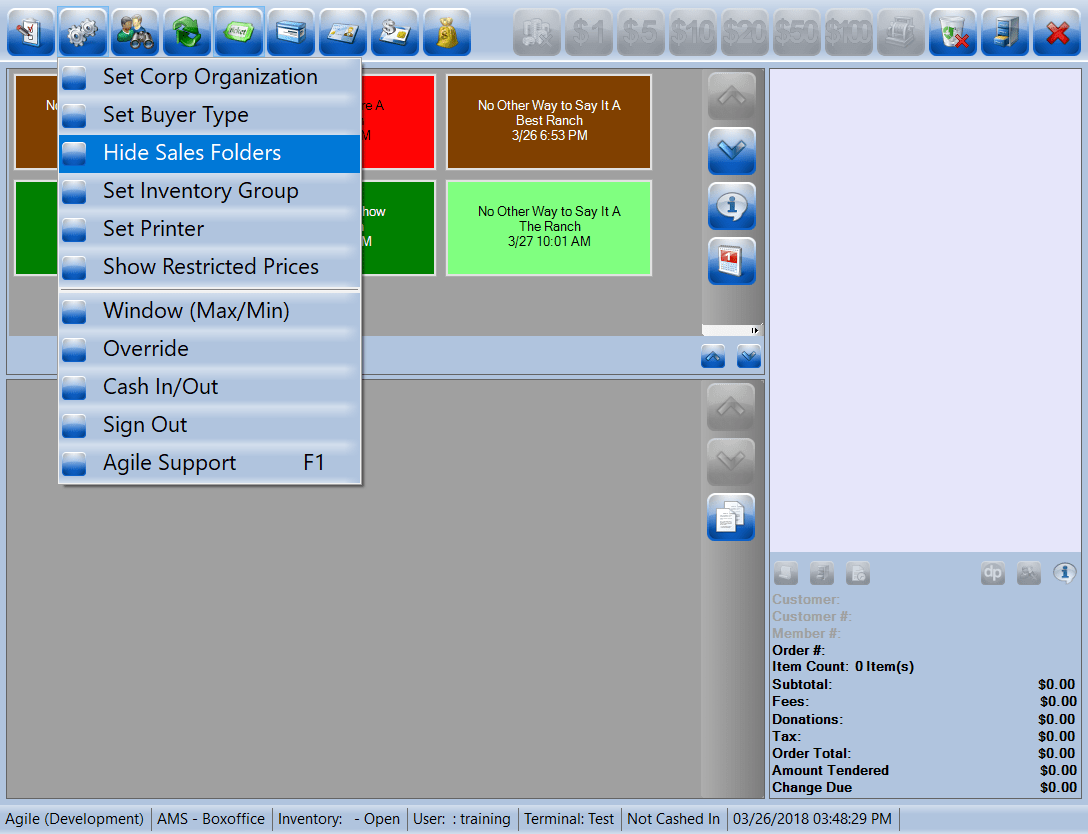Select brown Best Ranch 3/26 event tile
1088x834 pixels.
click(549, 121)
